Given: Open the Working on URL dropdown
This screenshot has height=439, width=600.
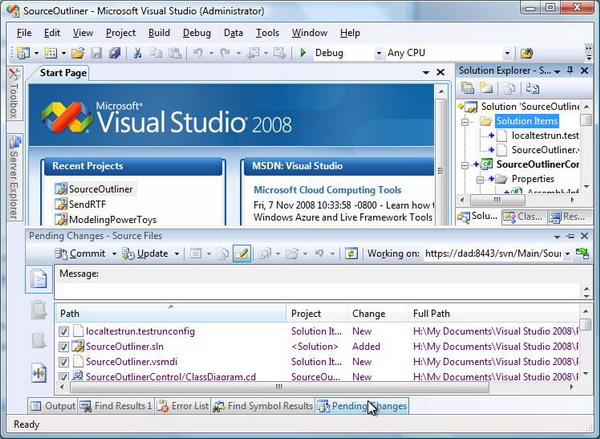Looking at the screenshot, I should pos(567,254).
